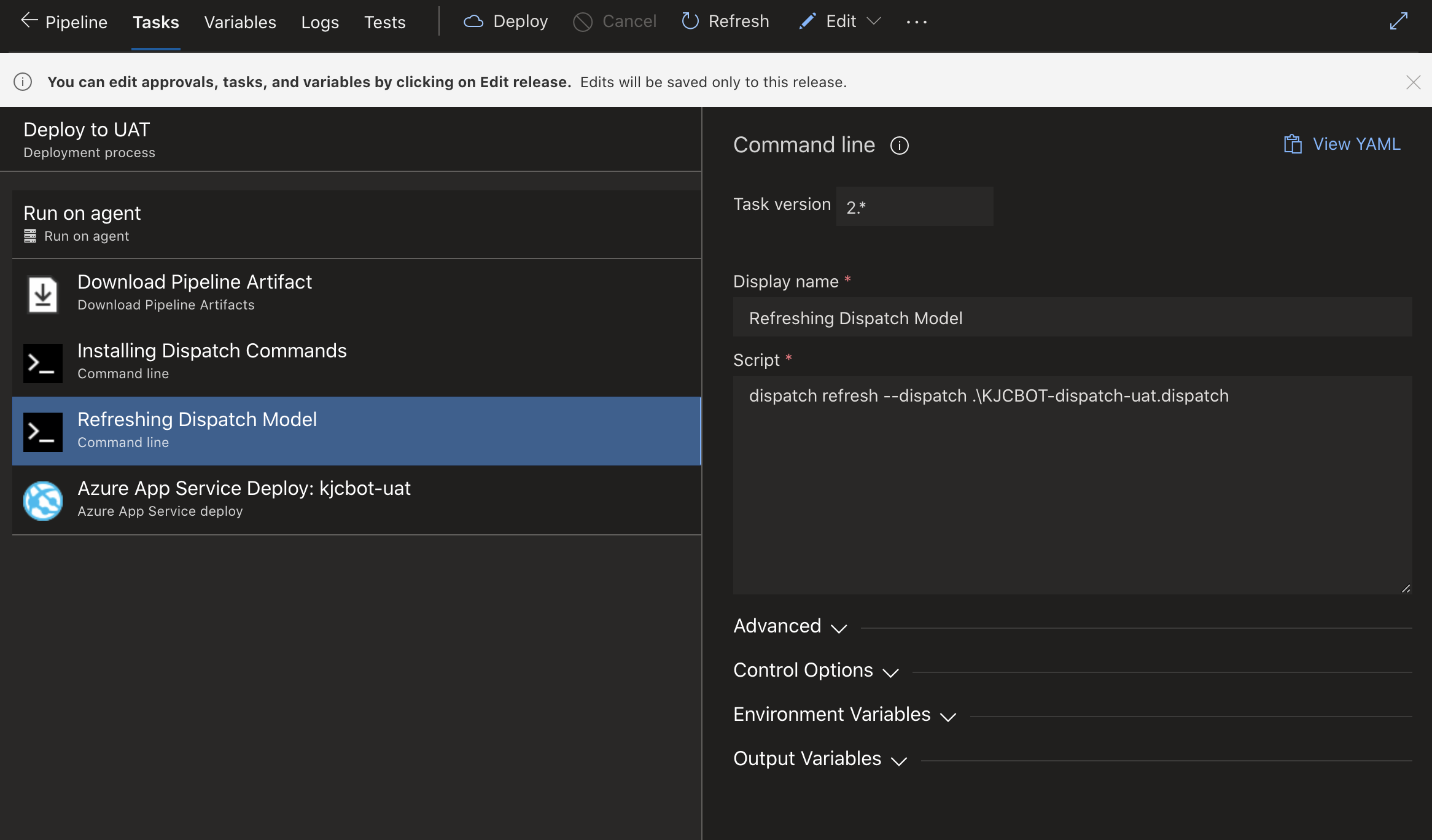The height and width of the screenshot is (840, 1432).
Task: Refresh the release view
Action: (725, 21)
